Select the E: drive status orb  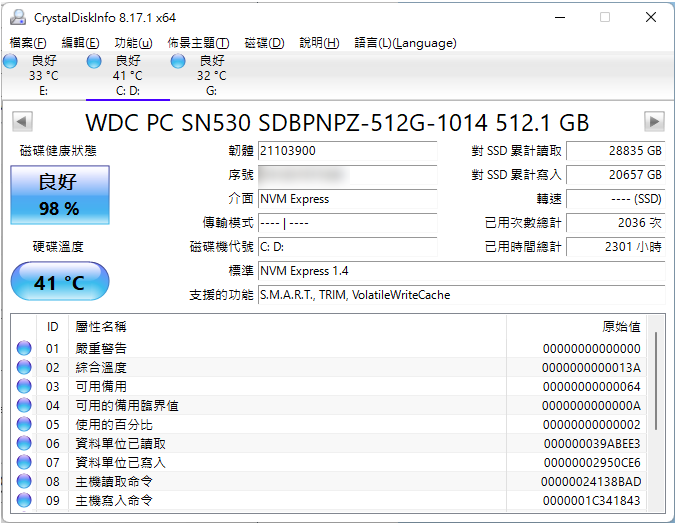pyautogui.click(x=10, y=61)
